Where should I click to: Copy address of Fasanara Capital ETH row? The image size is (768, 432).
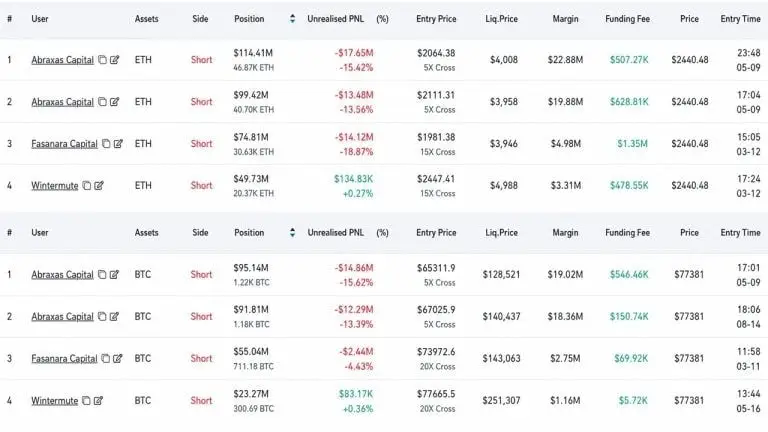[106, 144]
